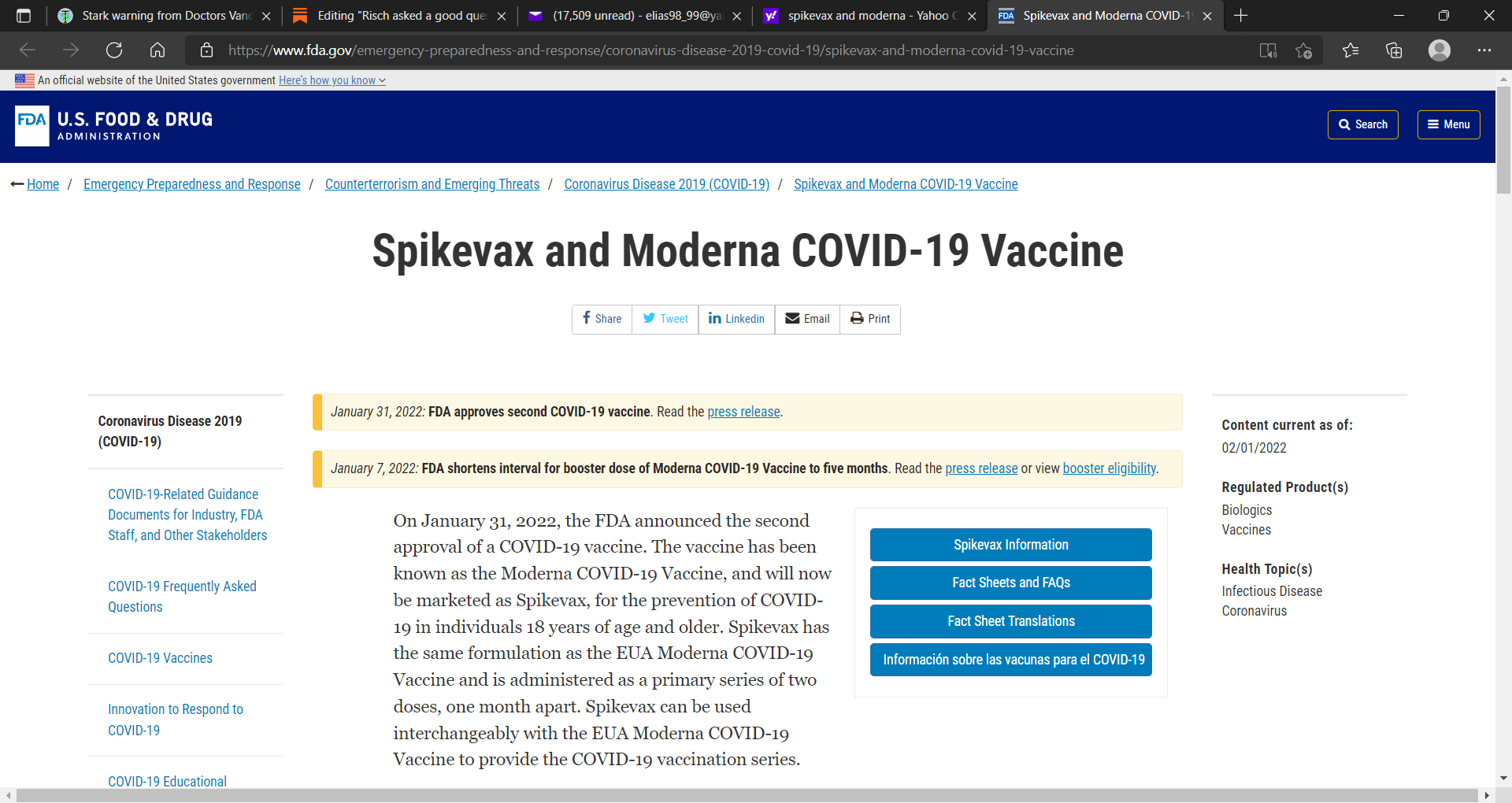The width and height of the screenshot is (1512, 803).
Task: Click Coronavirus Disease 2019 sidebar heading
Action: [170, 431]
